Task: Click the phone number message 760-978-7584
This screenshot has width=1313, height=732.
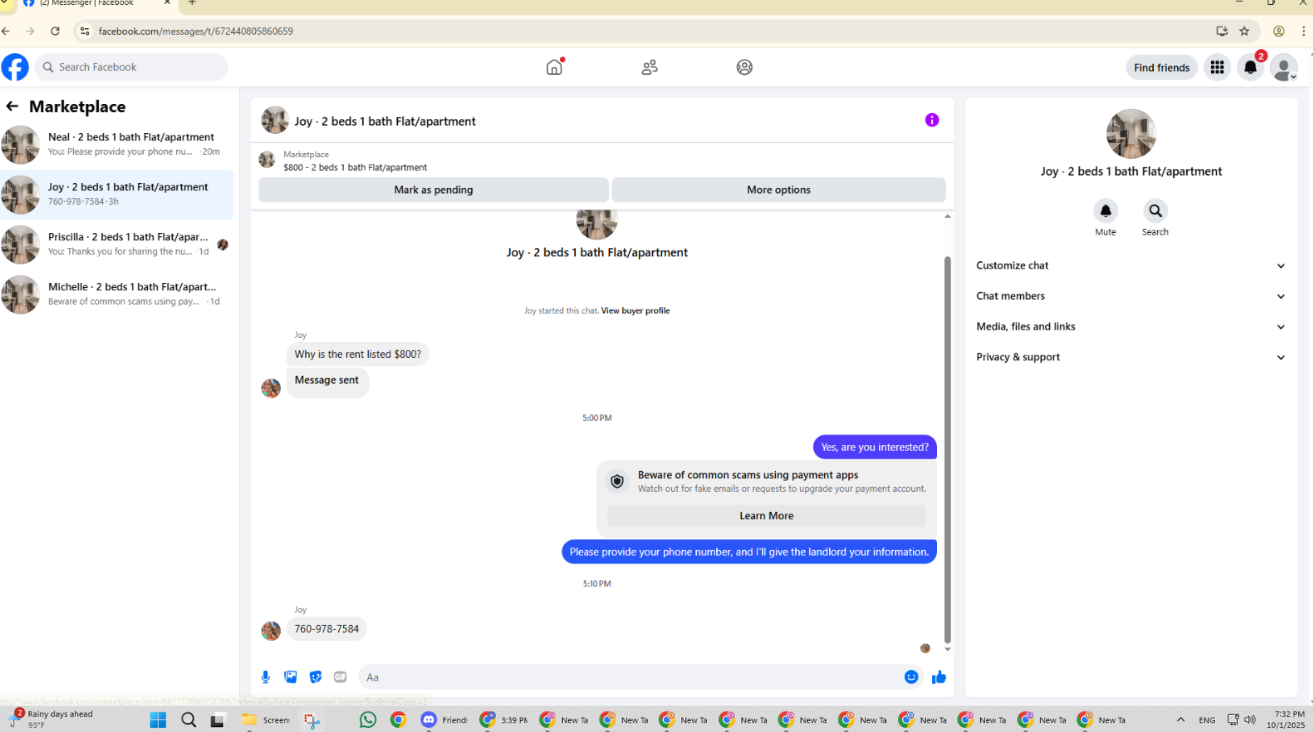Action: pyautogui.click(x=327, y=629)
